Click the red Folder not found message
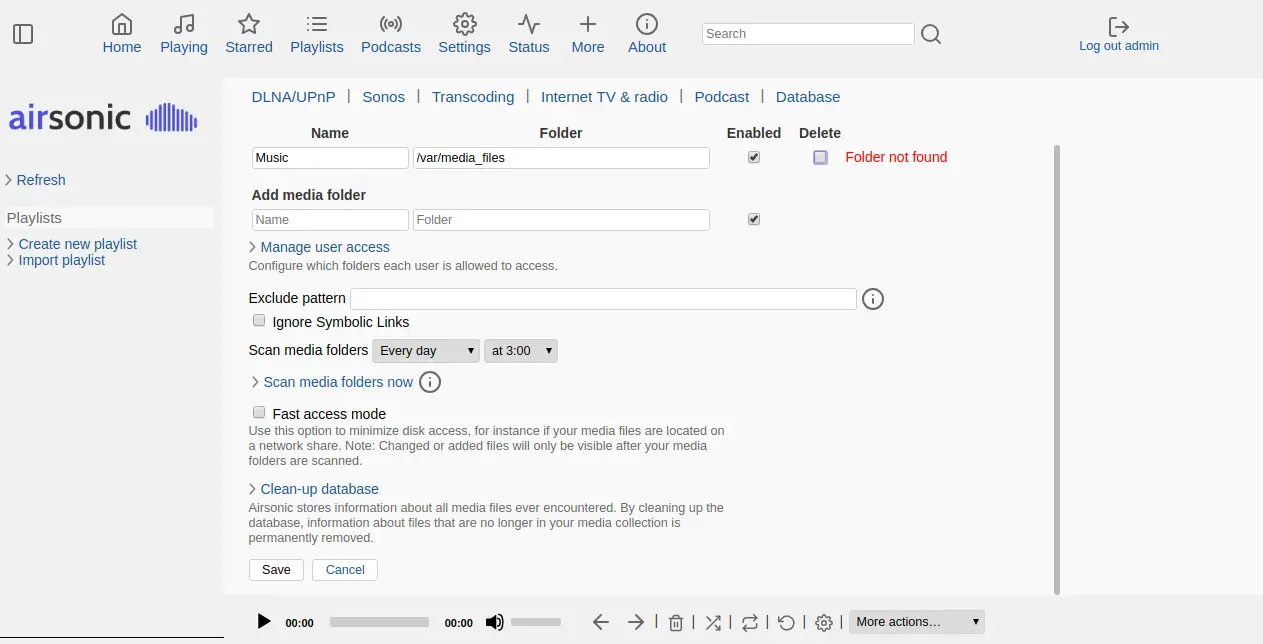 (x=896, y=157)
